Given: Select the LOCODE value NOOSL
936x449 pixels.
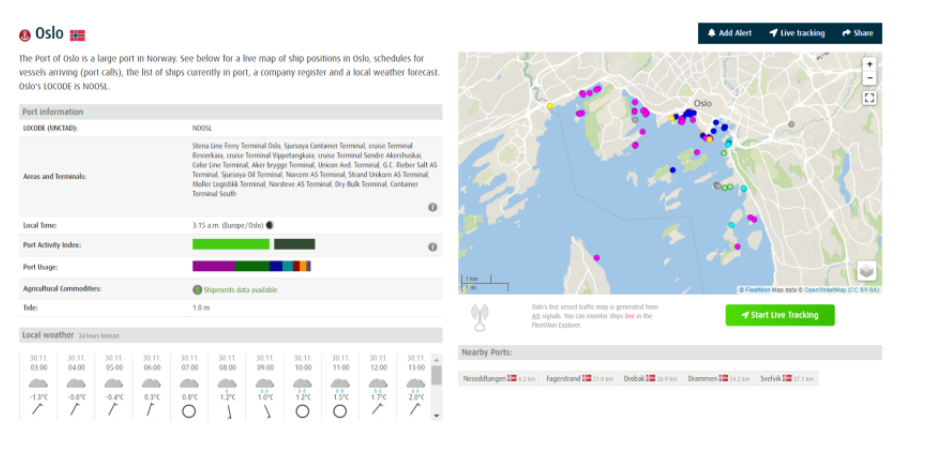Looking at the screenshot, I should (202, 128).
